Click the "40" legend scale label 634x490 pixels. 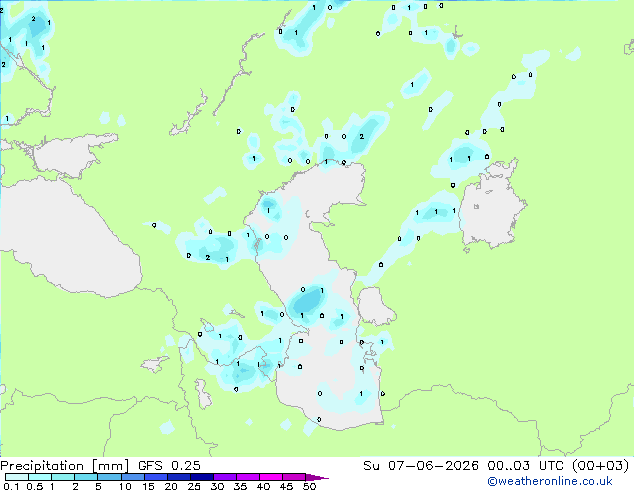tap(263, 486)
